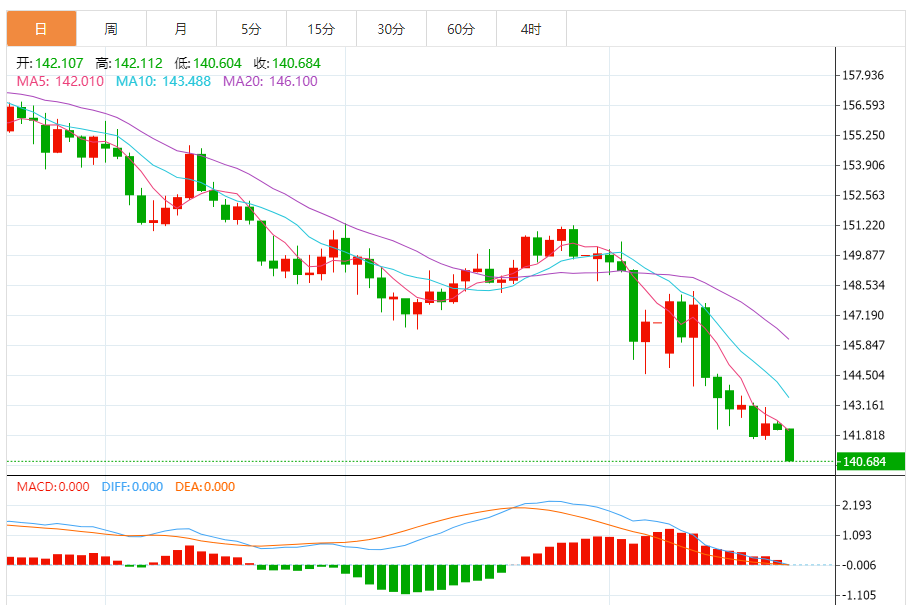Click the 149.877 price axis label
The image size is (906, 605).
863,255
